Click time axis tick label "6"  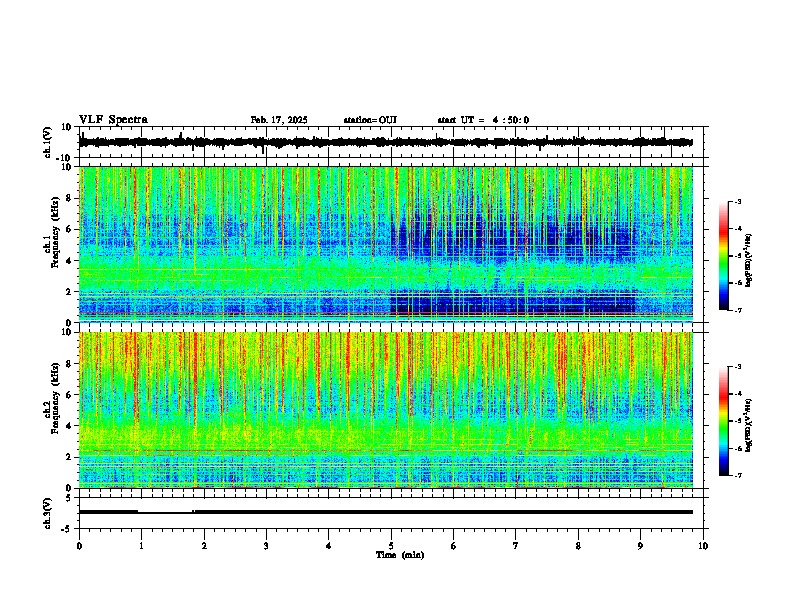click(x=454, y=546)
